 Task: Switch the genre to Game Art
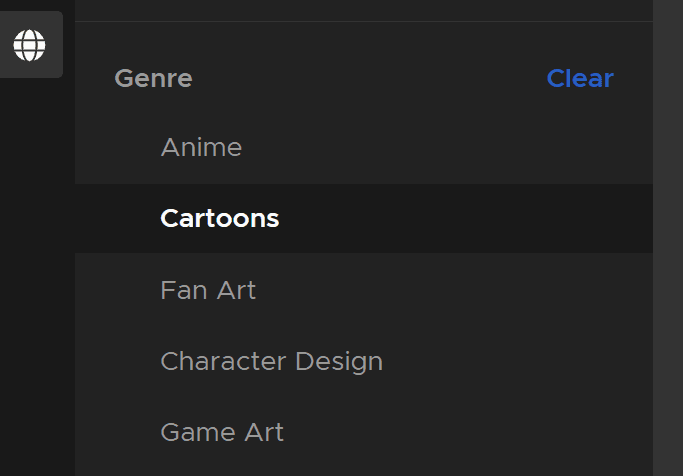[222, 432]
